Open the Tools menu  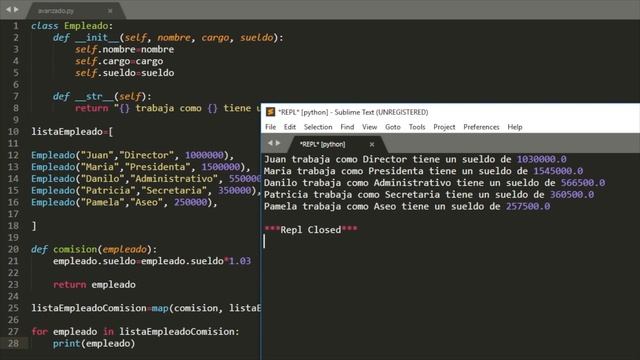point(417,127)
